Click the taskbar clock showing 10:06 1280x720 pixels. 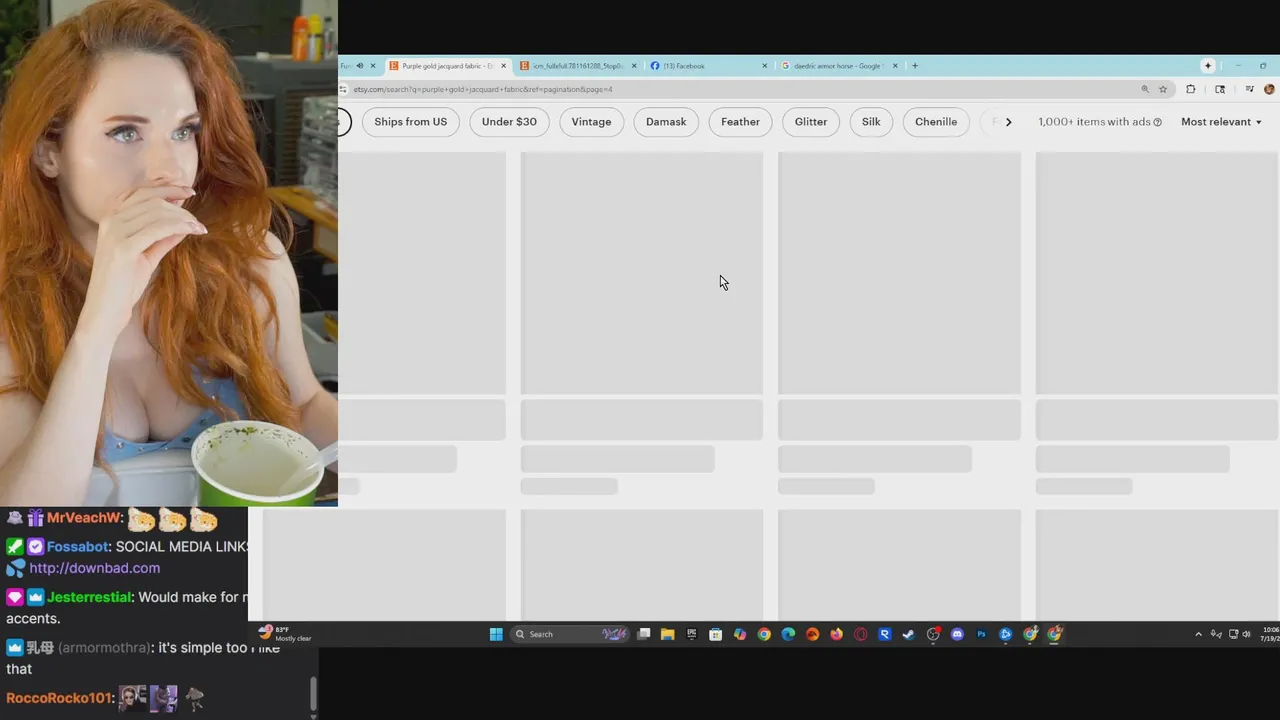[x=1270, y=634]
